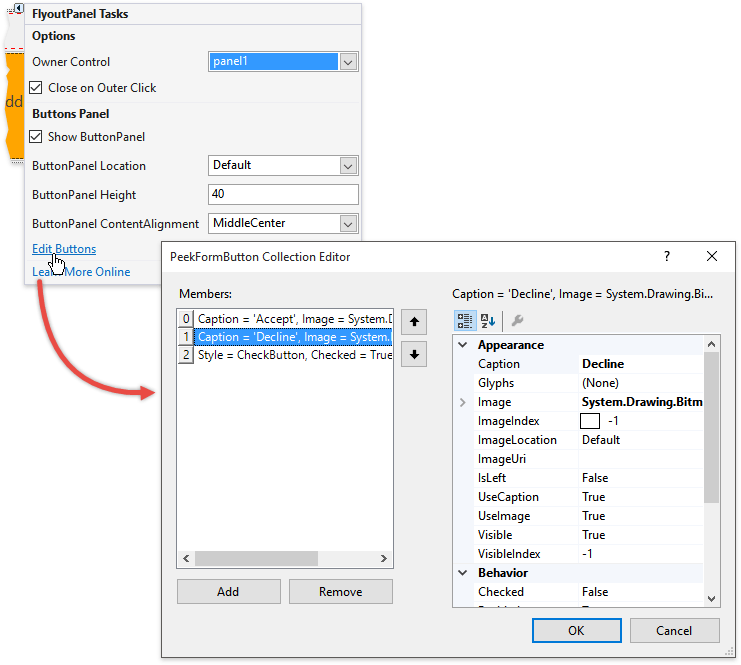Close the PeekFormButton Collection Editor
This screenshot has height=665, width=741.
[712, 256]
